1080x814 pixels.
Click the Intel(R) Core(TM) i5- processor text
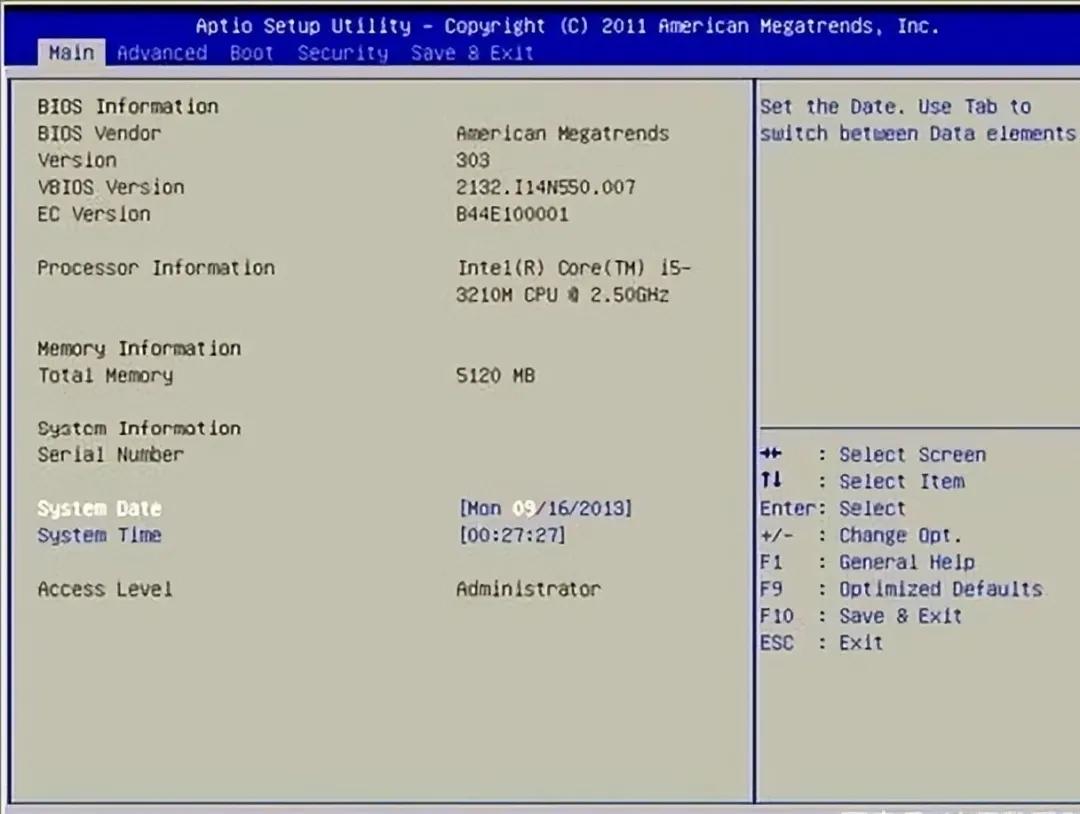click(573, 267)
